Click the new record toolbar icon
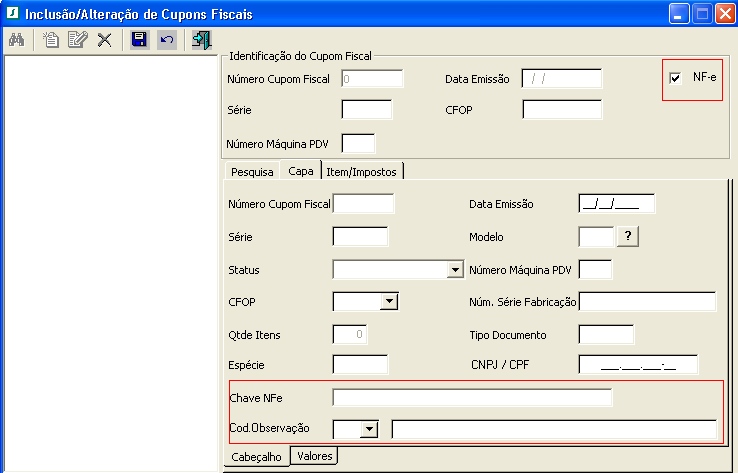This screenshot has height=473, width=738. click(51, 40)
